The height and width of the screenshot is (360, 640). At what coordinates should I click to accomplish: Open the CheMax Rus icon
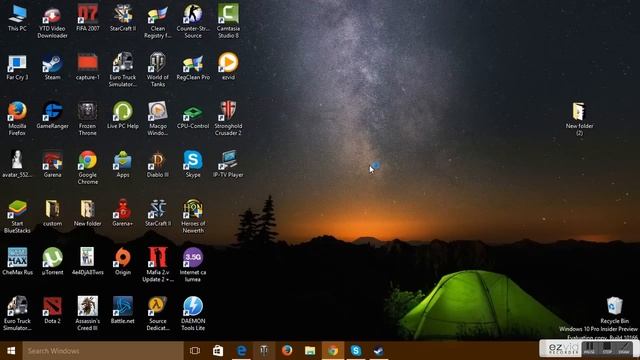[x=17, y=262]
